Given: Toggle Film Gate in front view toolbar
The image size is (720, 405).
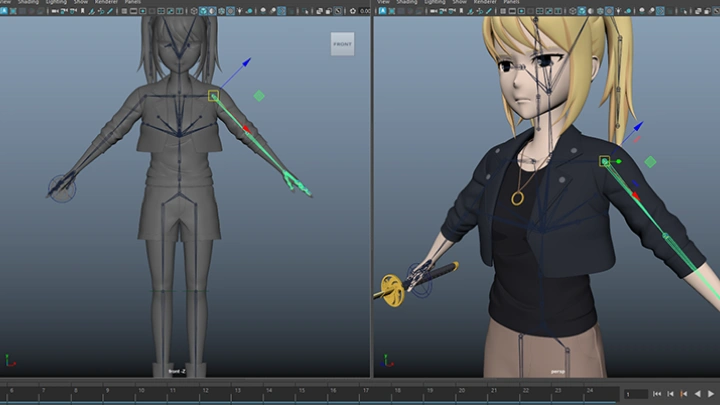Looking at the screenshot, I should (x=133, y=11).
